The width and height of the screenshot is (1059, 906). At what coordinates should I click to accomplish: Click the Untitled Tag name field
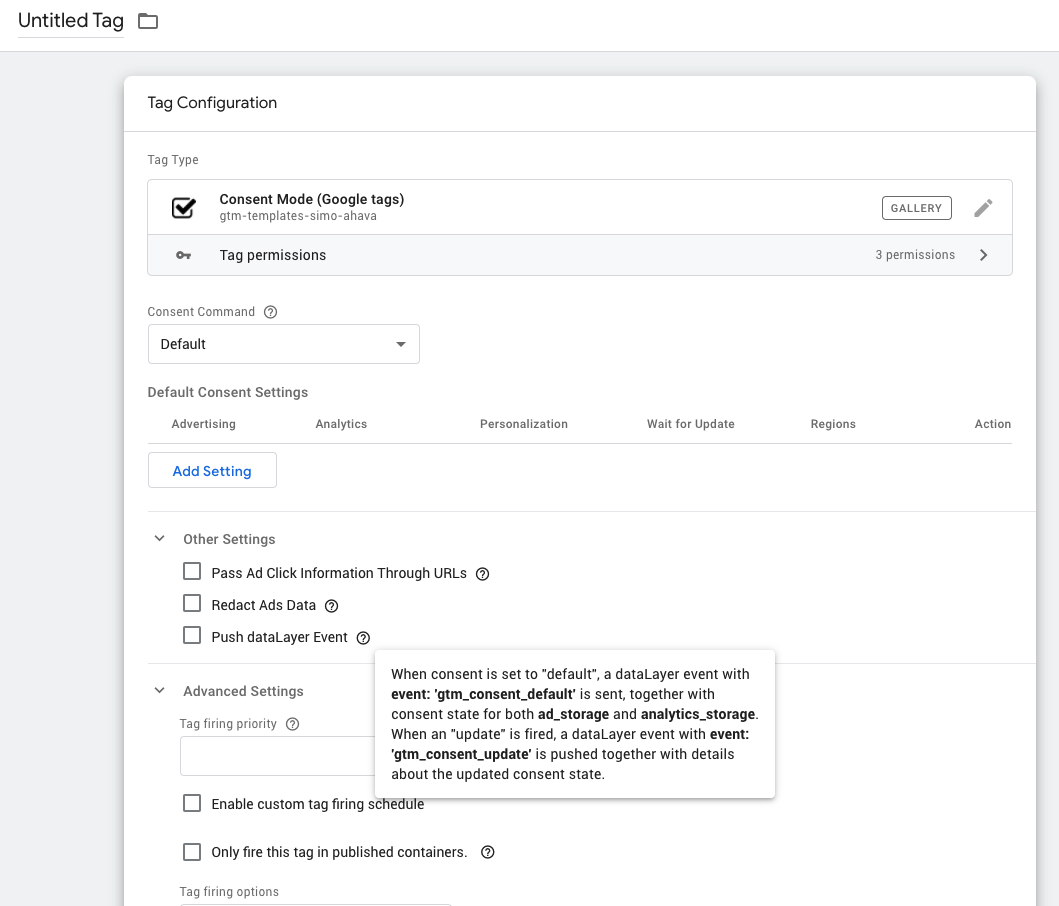point(71,21)
